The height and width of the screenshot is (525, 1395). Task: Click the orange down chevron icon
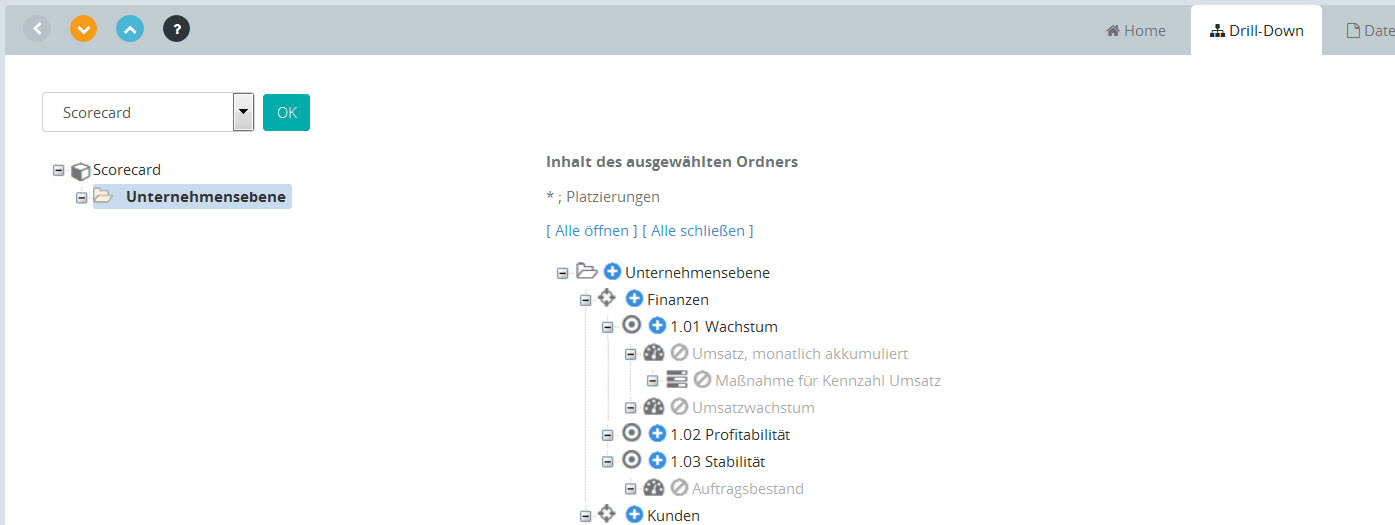coord(84,29)
